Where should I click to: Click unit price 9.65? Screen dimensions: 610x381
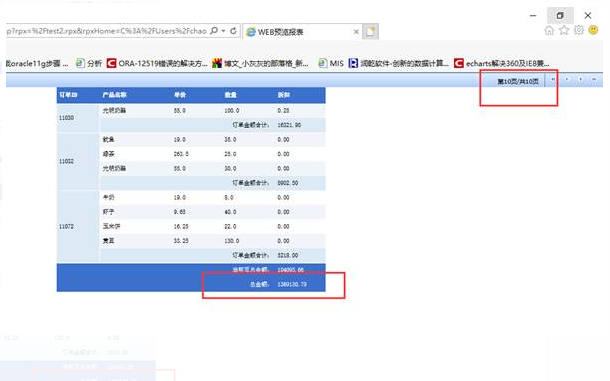[x=180, y=212]
